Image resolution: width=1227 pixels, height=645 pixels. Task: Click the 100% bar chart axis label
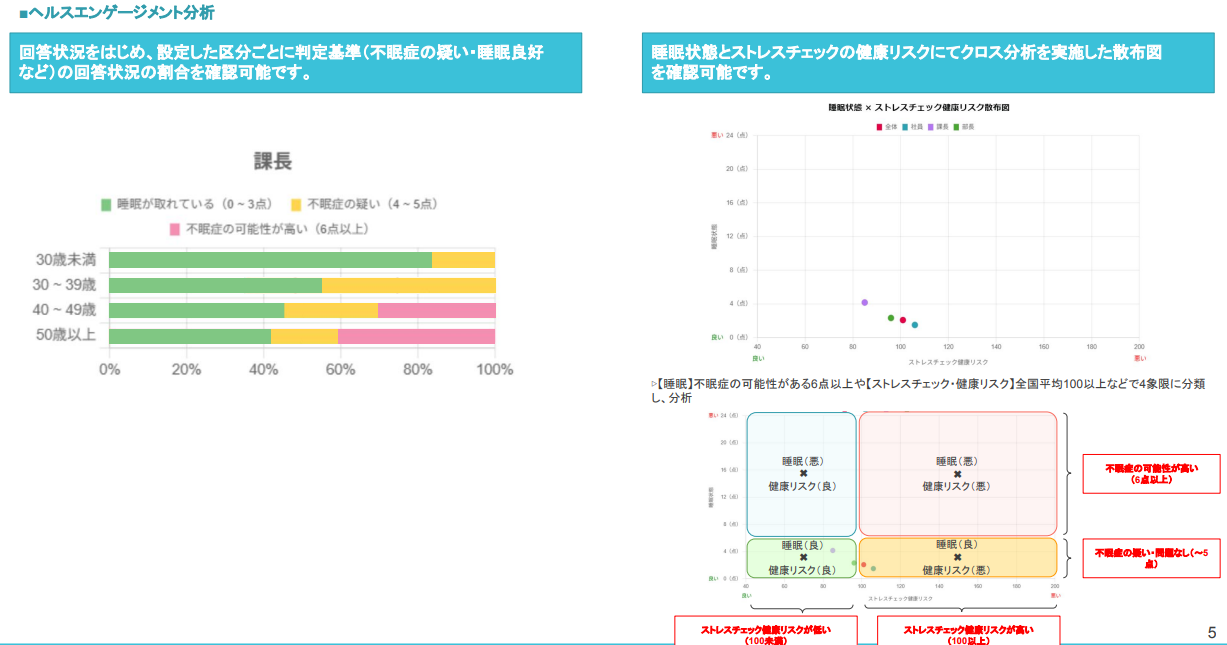click(494, 369)
